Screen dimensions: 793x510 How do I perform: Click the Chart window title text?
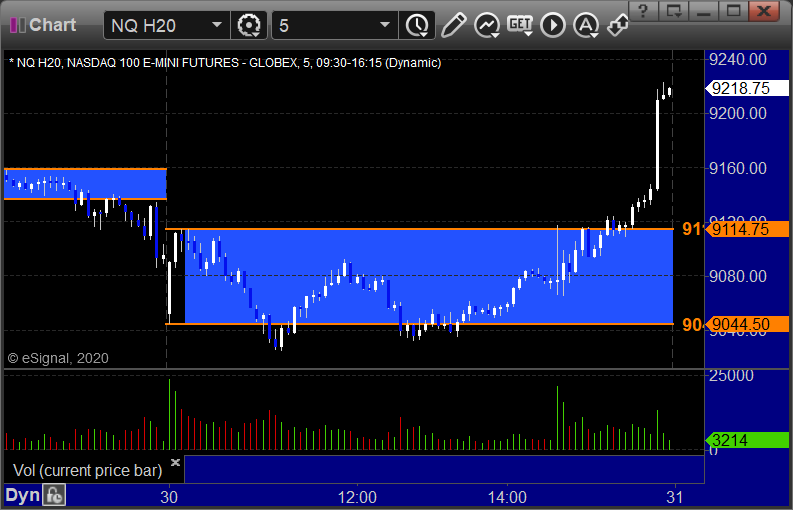point(53,25)
